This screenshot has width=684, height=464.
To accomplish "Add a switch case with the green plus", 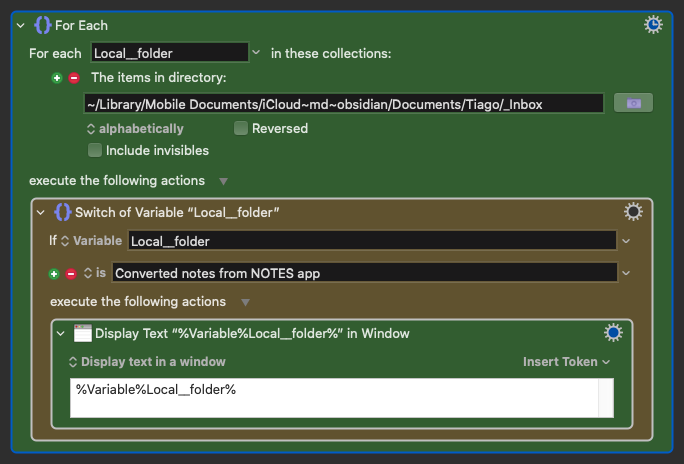I will [54, 274].
